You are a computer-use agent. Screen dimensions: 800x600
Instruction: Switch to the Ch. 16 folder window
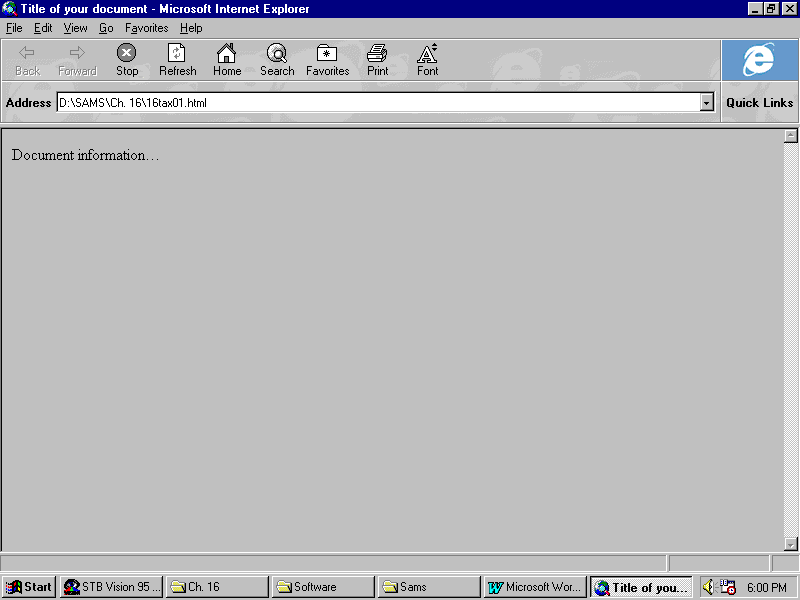(216, 587)
